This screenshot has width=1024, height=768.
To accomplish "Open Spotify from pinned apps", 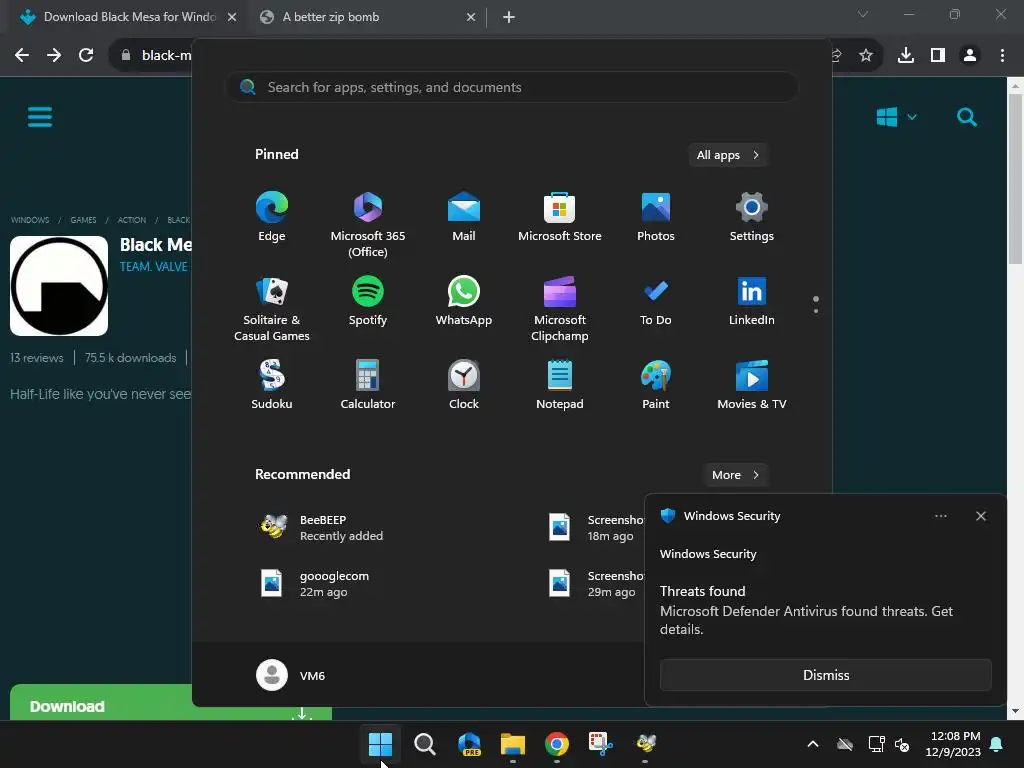I will coord(368,301).
